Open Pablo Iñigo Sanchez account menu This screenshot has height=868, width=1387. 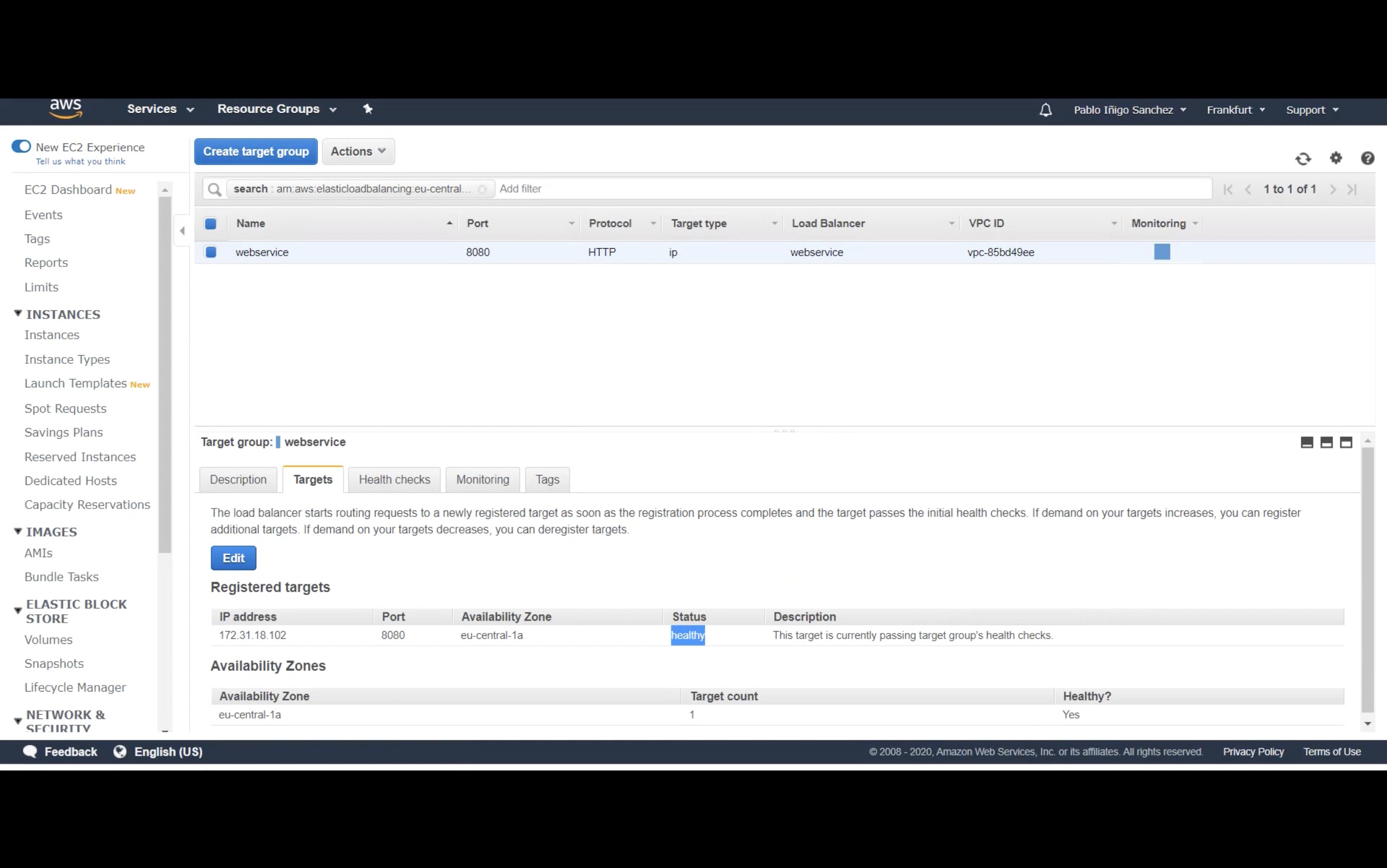(1130, 109)
